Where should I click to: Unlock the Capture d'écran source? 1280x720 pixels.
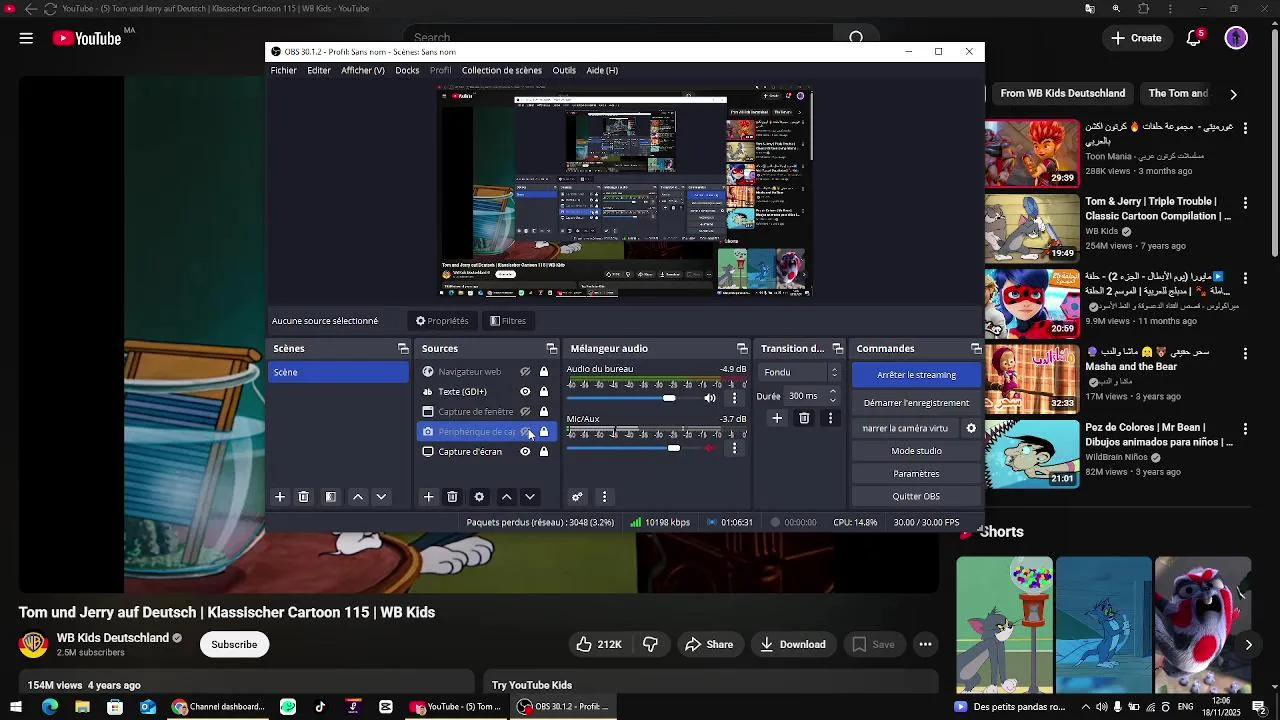[544, 452]
